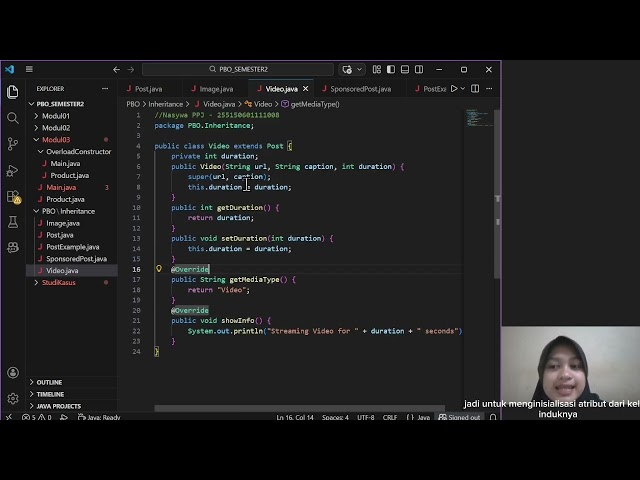Click the editor minimap preview
This screenshot has height=480, width=640.
click(478, 118)
